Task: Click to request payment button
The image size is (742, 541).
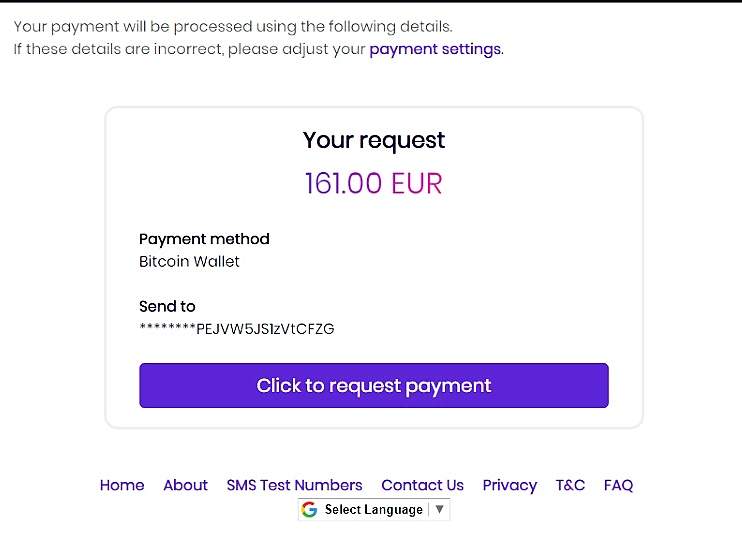Action: [374, 386]
